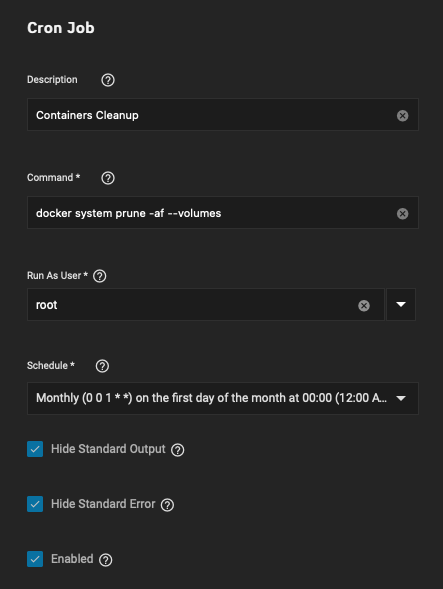Open the Monthly schedule dropdown
Viewport: 443px width, 589px height.
pyautogui.click(x=223, y=398)
